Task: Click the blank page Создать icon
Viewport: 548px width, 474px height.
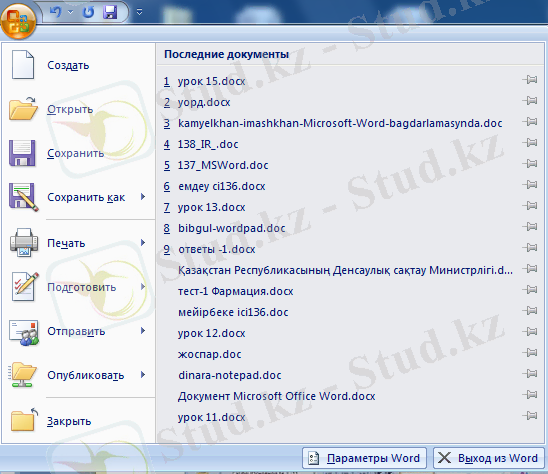Action: pyautogui.click(x=23, y=65)
